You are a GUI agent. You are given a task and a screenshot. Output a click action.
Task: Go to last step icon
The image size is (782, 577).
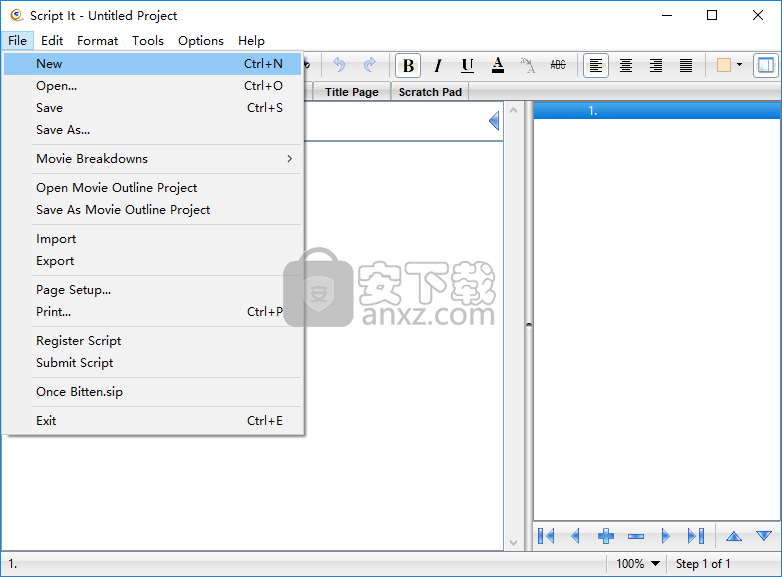click(x=696, y=536)
